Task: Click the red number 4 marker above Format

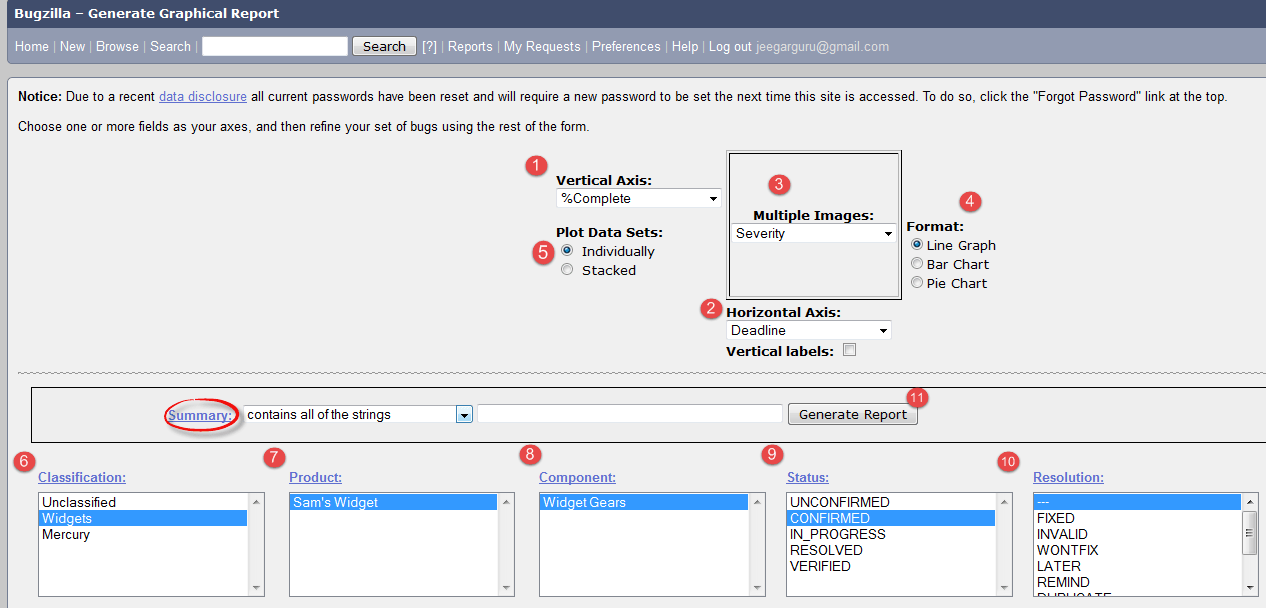Action: pyautogui.click(x=969, y=201)
